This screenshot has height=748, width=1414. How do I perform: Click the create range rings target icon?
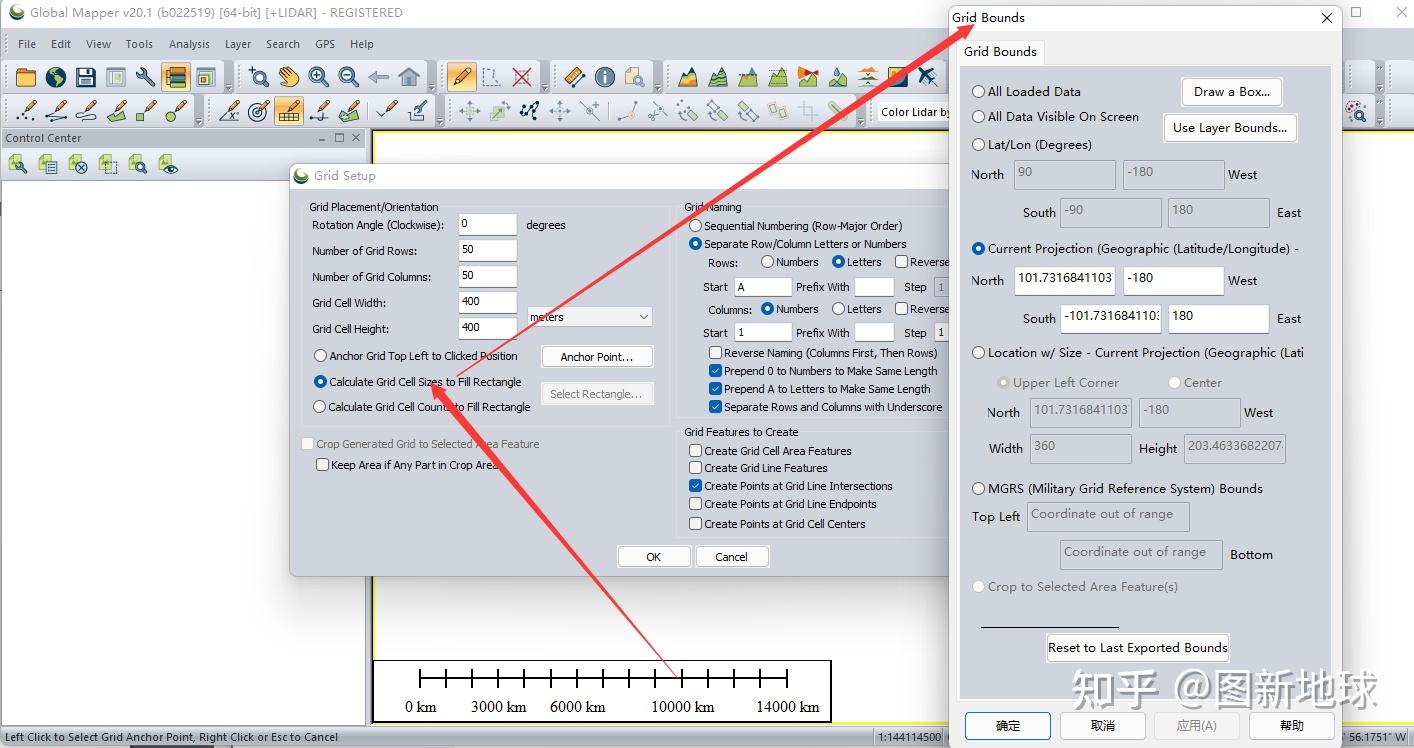tap(259, 111)
